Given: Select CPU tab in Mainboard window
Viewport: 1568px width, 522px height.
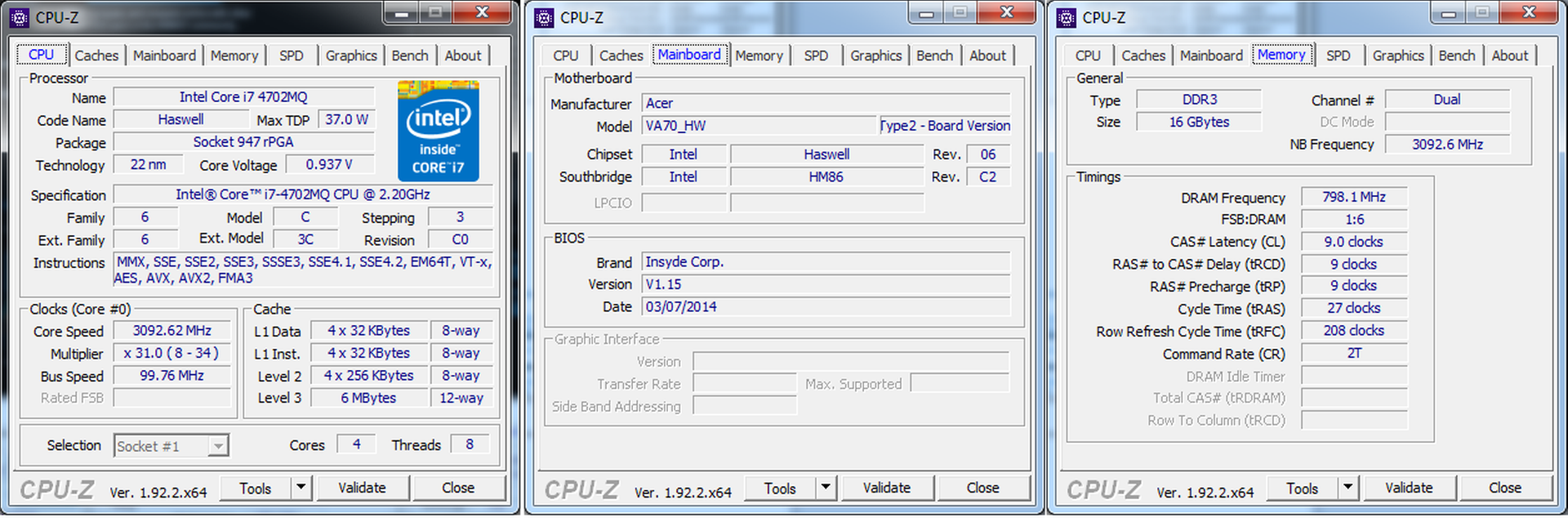Looking at the screenshot, I should click(x=566, y=56).
